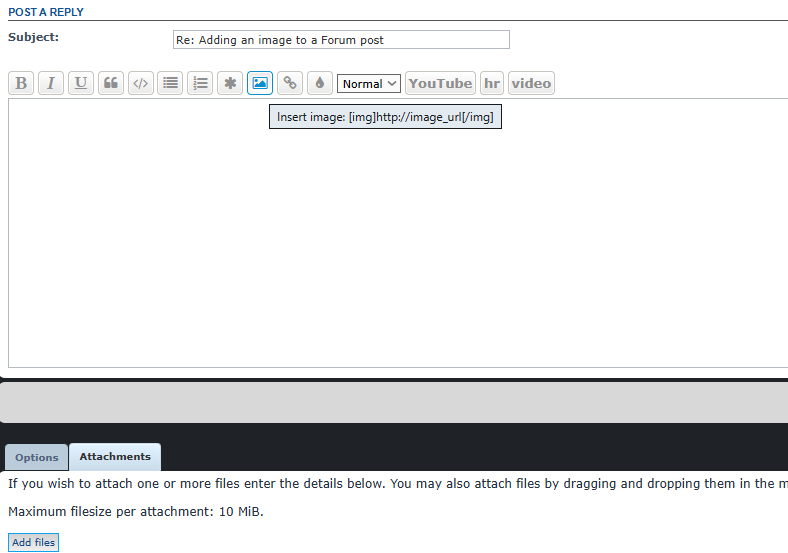Insert a quote block
The height and width of the screenshot is (553, 788).
(x=111, y=83)
